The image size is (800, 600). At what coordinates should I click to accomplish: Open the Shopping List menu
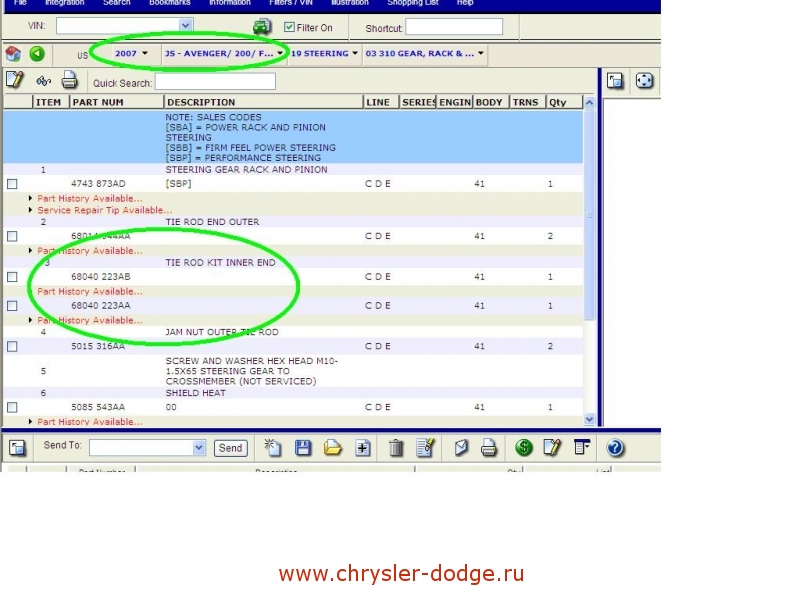(415, 3)
